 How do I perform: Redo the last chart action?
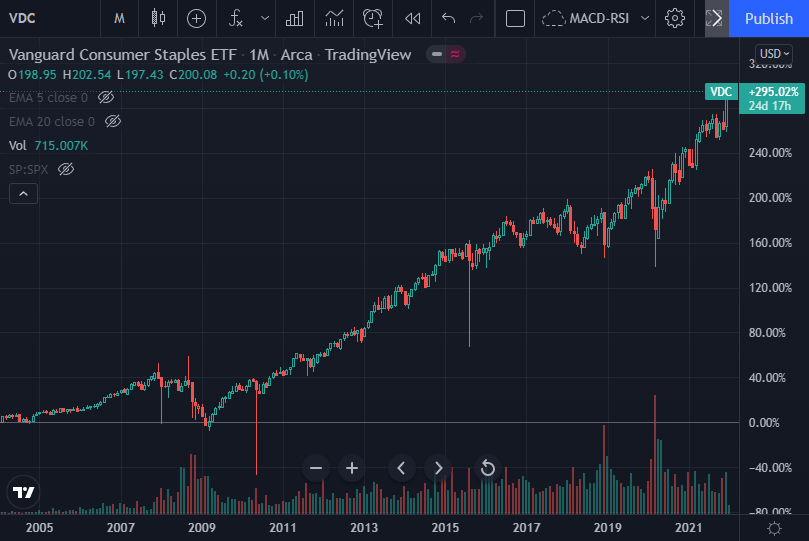click(x=477, y=19)
